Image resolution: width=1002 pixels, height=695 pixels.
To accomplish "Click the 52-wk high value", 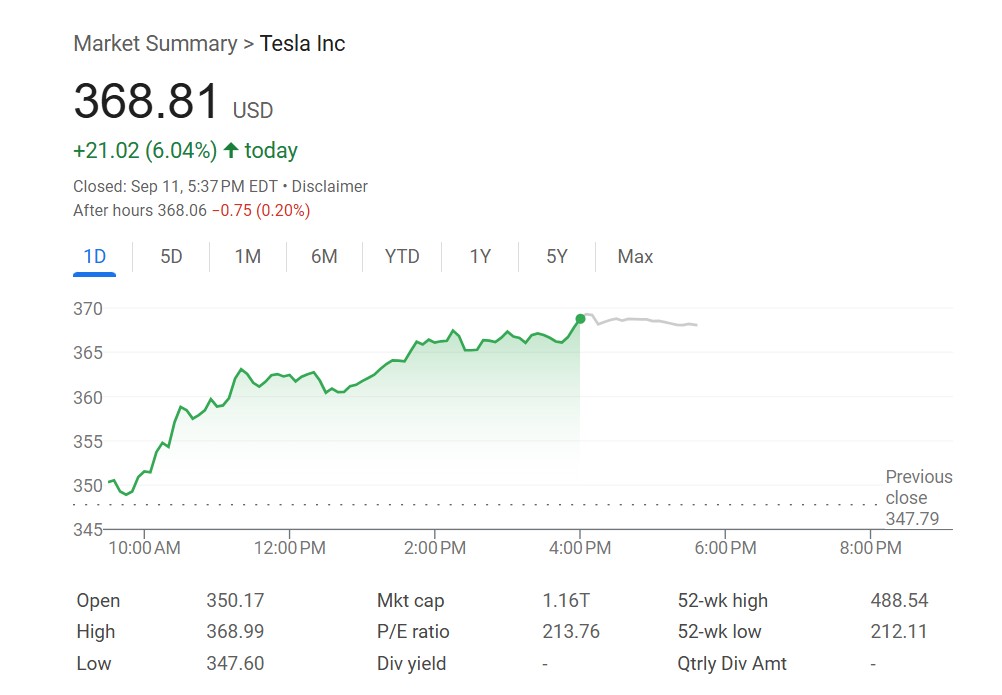I will [x=899, y=601].
